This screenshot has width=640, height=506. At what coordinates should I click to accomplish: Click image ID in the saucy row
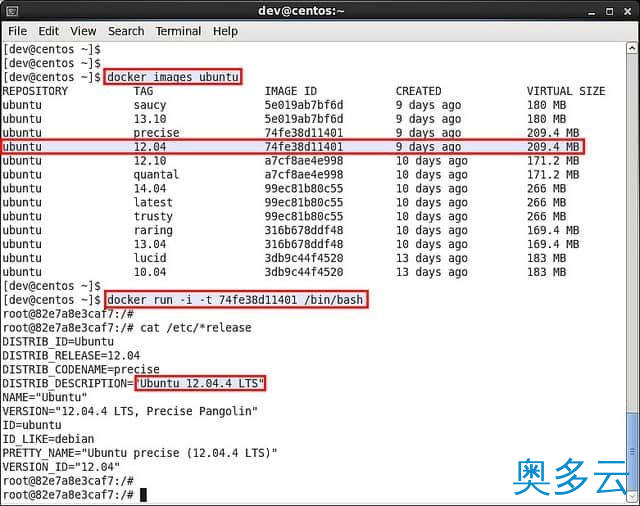point(304,105)
